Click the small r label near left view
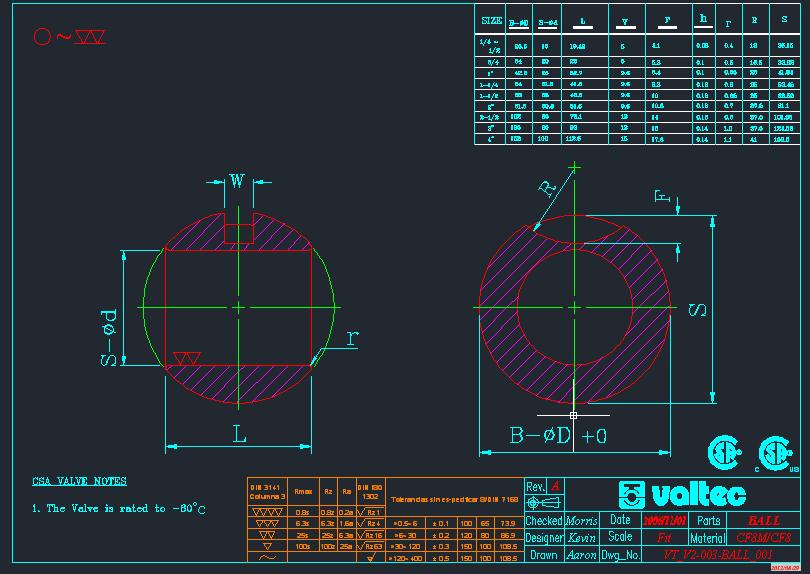Image resolution: width=810 pixels, height=574 pixels. point(351,339)
